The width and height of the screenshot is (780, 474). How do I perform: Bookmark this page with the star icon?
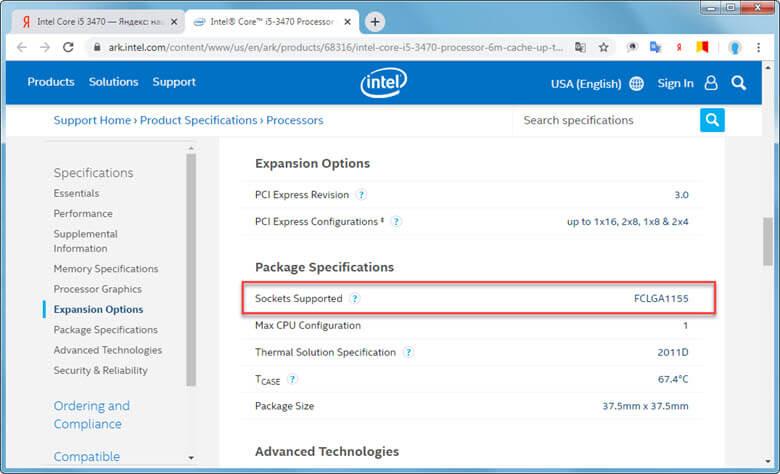603,47
